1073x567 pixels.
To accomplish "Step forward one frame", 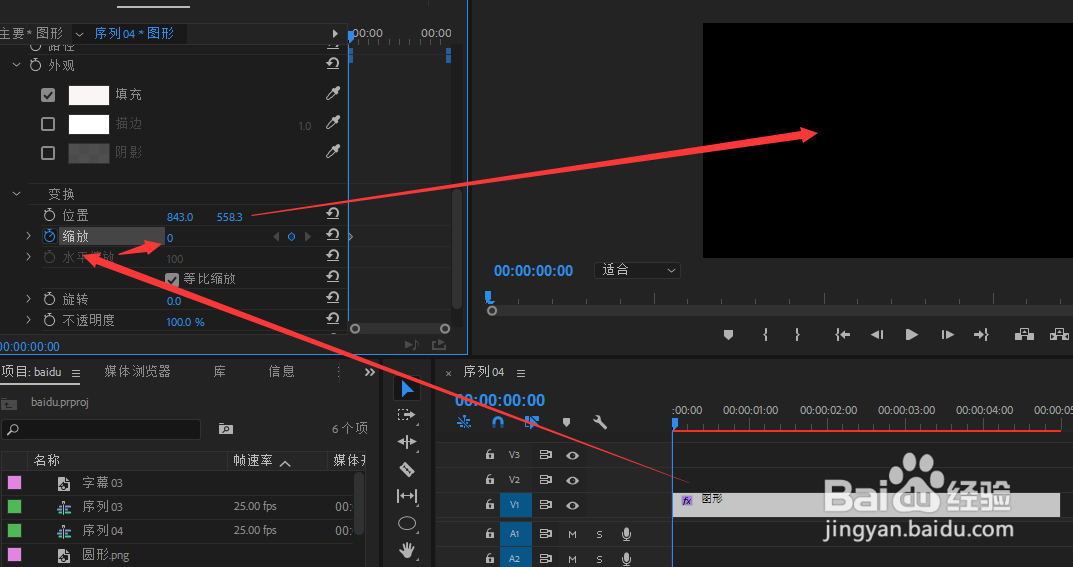I will pos(947,334).
